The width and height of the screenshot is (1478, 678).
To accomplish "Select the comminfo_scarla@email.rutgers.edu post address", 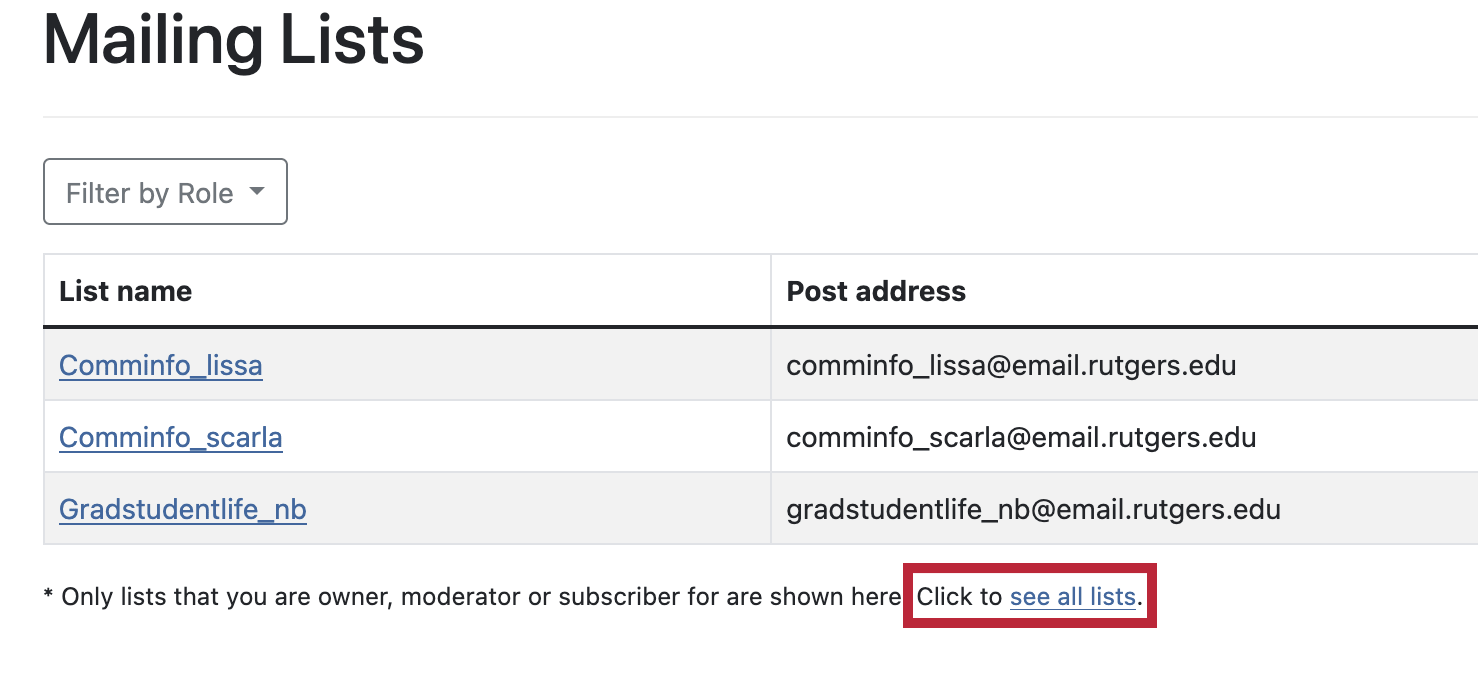I will point(1021,438).
